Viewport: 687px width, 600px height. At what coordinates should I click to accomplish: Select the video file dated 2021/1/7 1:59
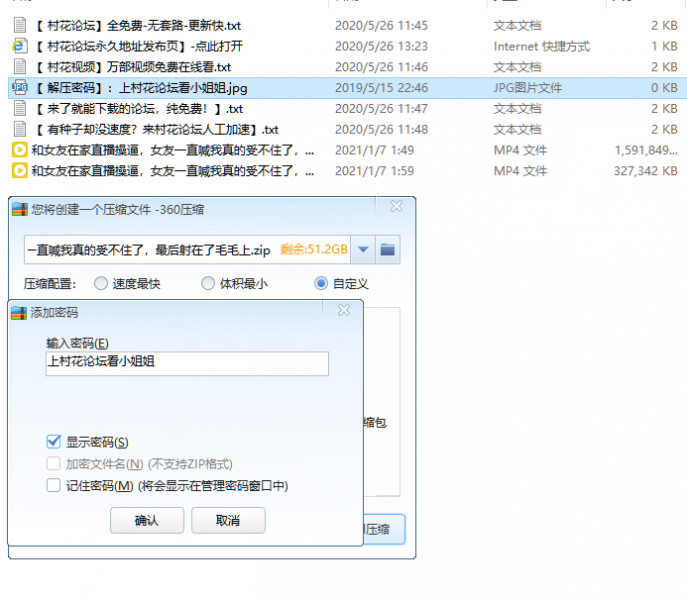pyautogui.click(x=173, y=171)
